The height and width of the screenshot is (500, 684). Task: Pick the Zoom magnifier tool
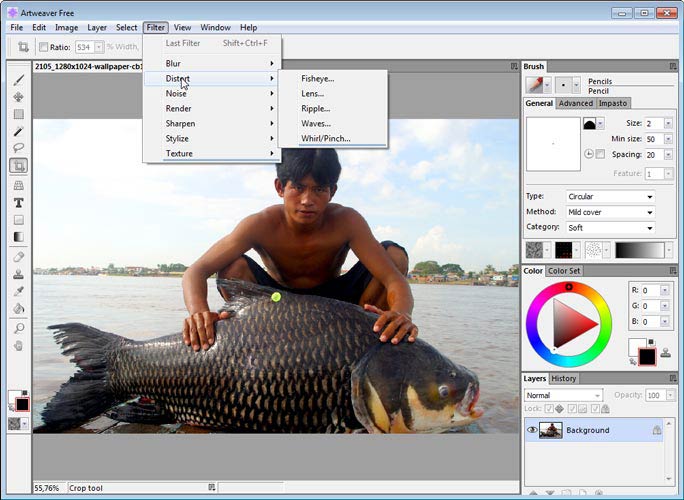(x=19, y=328)
